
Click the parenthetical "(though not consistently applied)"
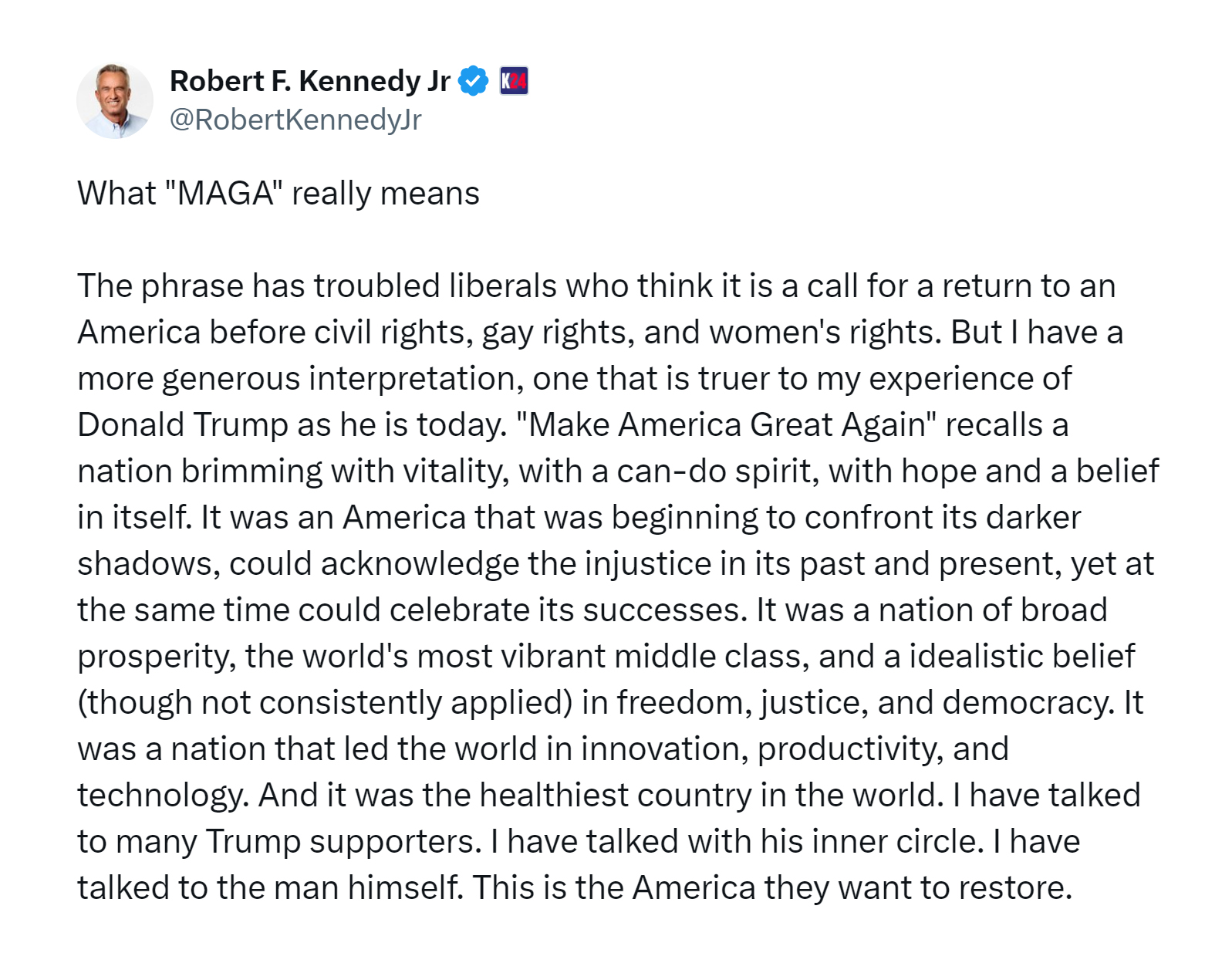(325, 703)
